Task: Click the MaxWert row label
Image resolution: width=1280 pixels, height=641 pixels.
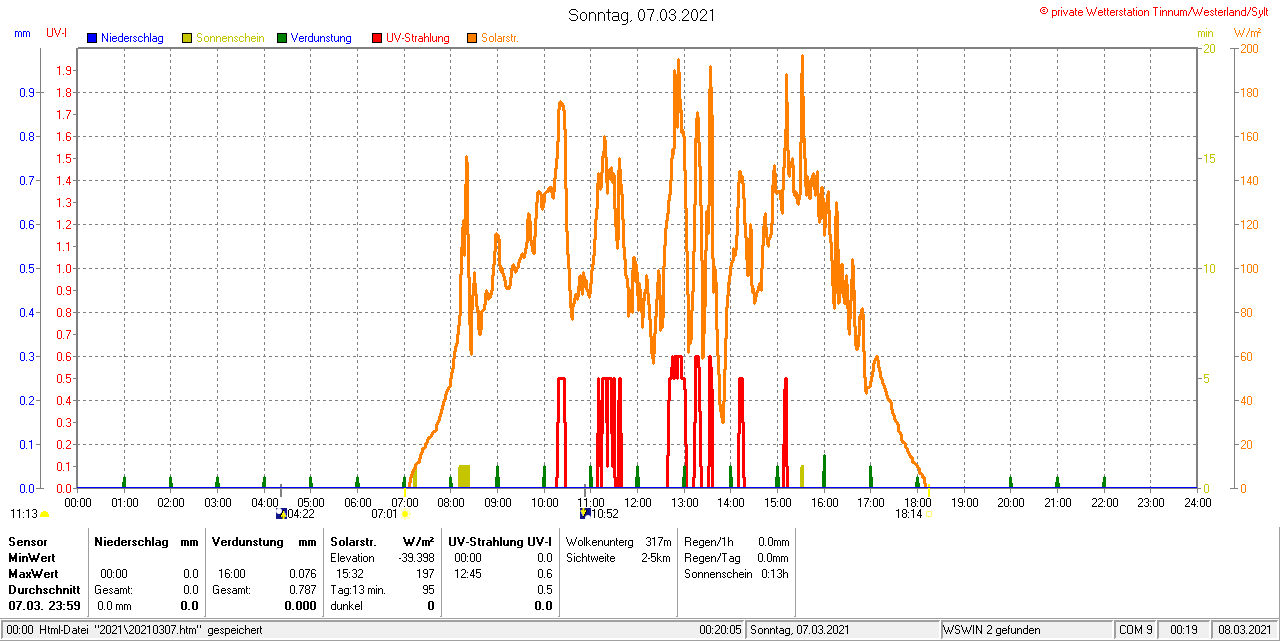Action: pyautogui.click(x=33, y=575)
